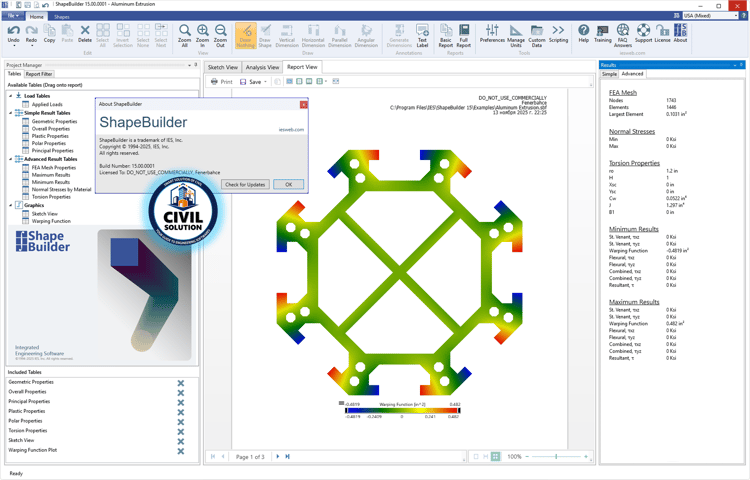Click Check for Updates button
This screenshot has width=750, height=480.
(x=245, y=185)
